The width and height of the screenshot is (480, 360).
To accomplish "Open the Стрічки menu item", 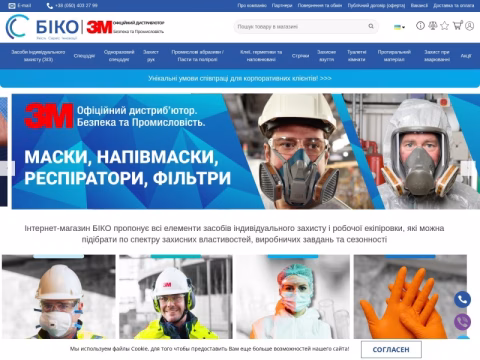I will [x=300, y=56].
